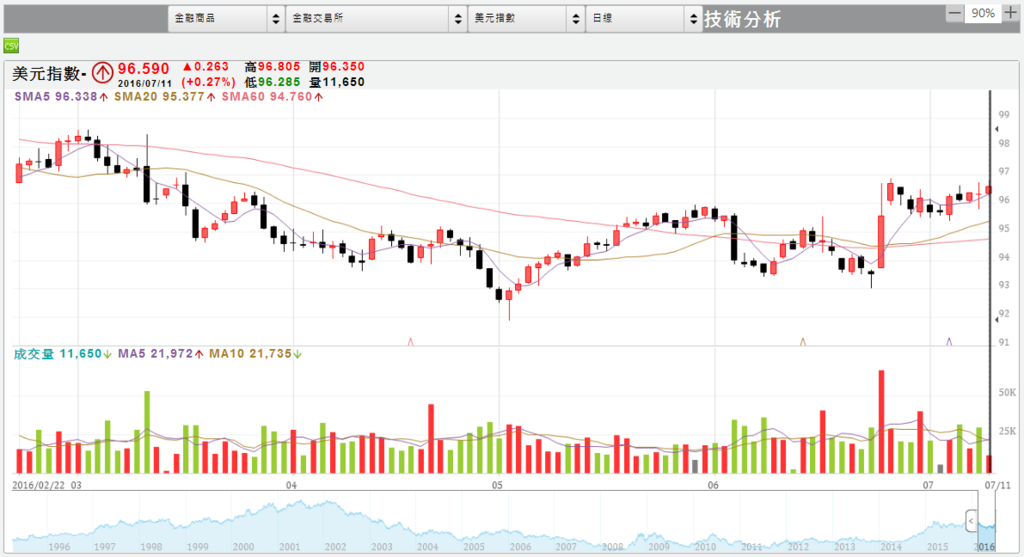Click the 2016/02/22 start date label
This screenshot has width=1024, height=557.
pyautogui.click(x=40, y=485)
